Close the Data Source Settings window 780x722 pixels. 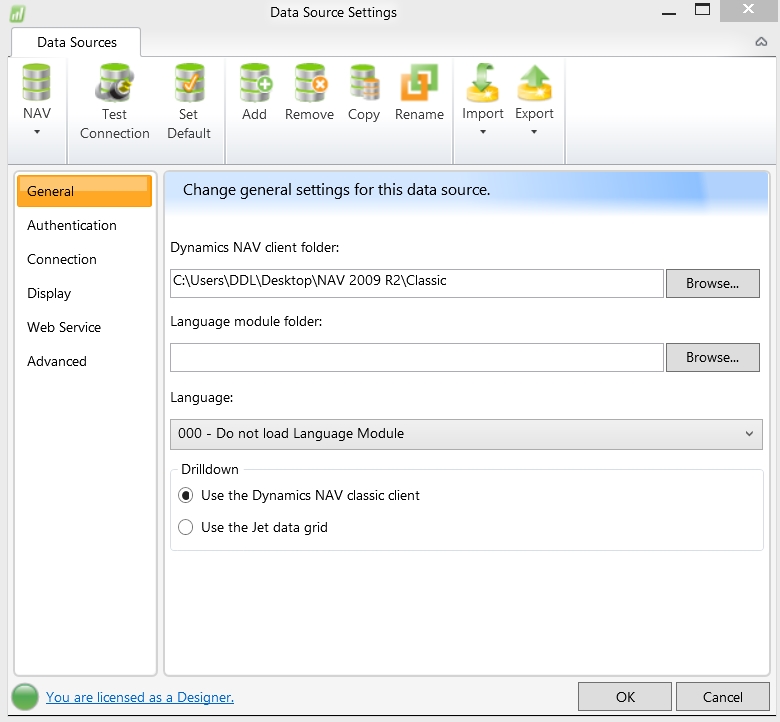coord(748,10)
